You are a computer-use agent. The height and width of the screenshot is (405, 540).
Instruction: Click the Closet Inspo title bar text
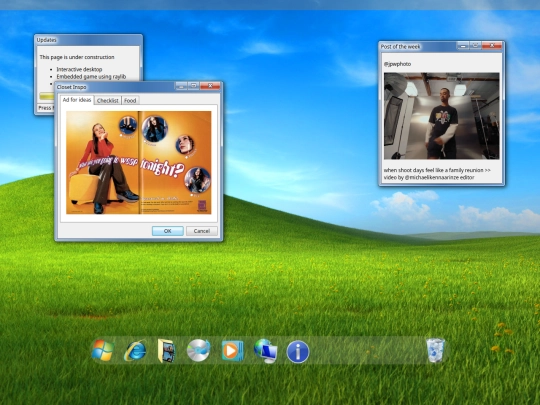click(72, 87)
